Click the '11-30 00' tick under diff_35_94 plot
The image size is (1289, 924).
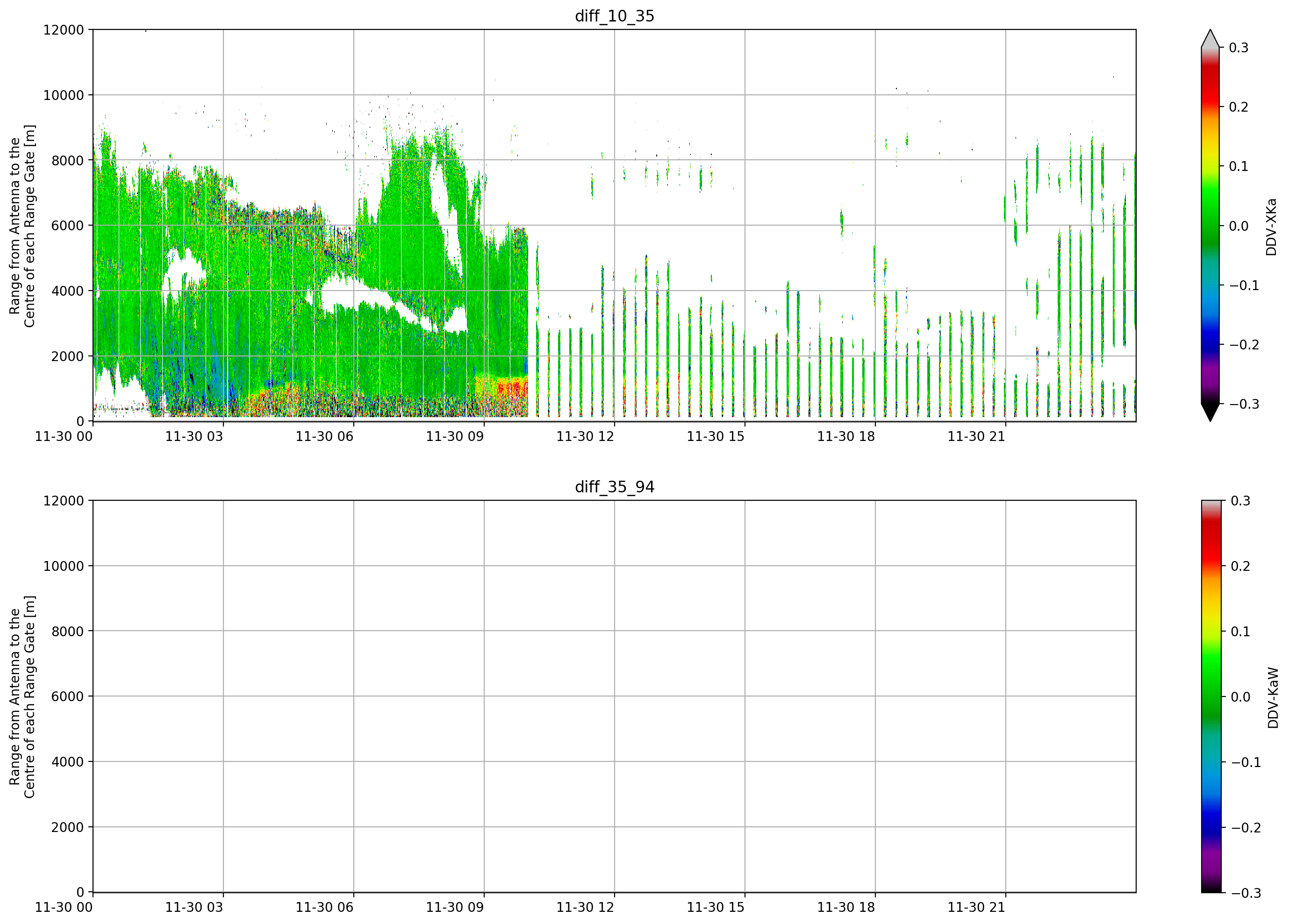[x=64, y=907]
